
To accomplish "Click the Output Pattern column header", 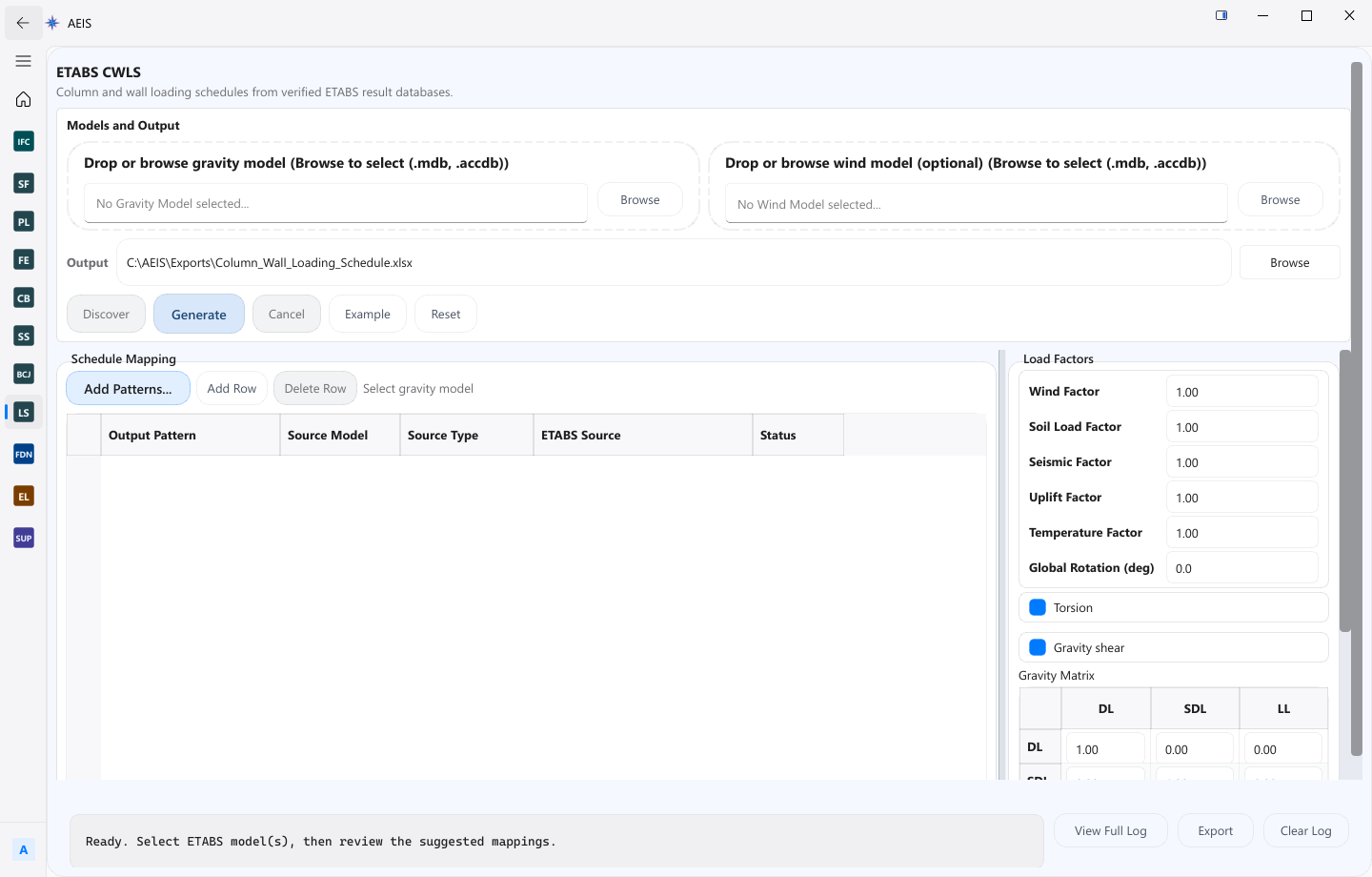I will click(190, 435).
